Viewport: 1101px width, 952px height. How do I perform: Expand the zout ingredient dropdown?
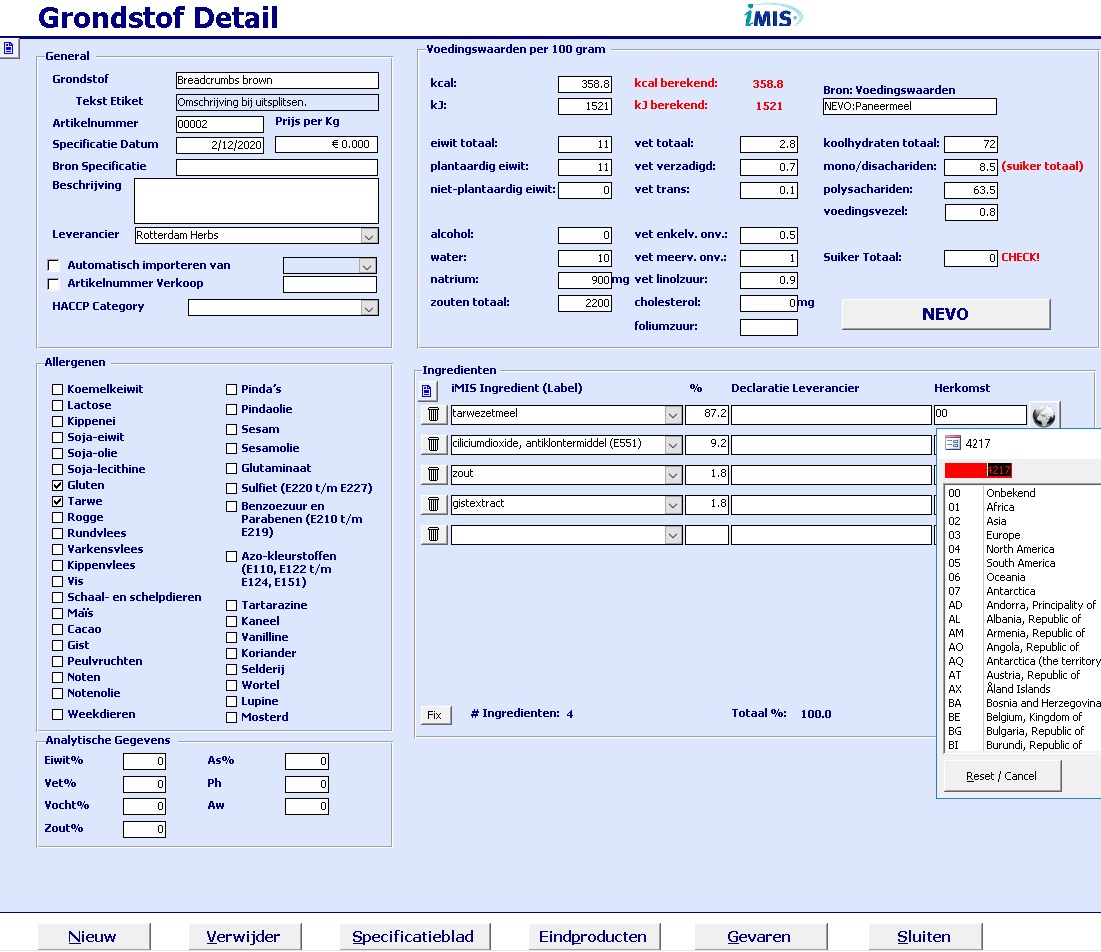pos(673,475)
